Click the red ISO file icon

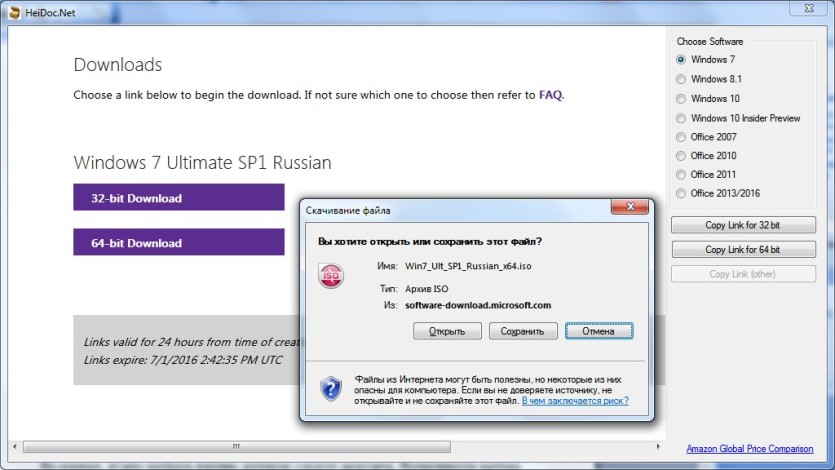coord(331,276)
